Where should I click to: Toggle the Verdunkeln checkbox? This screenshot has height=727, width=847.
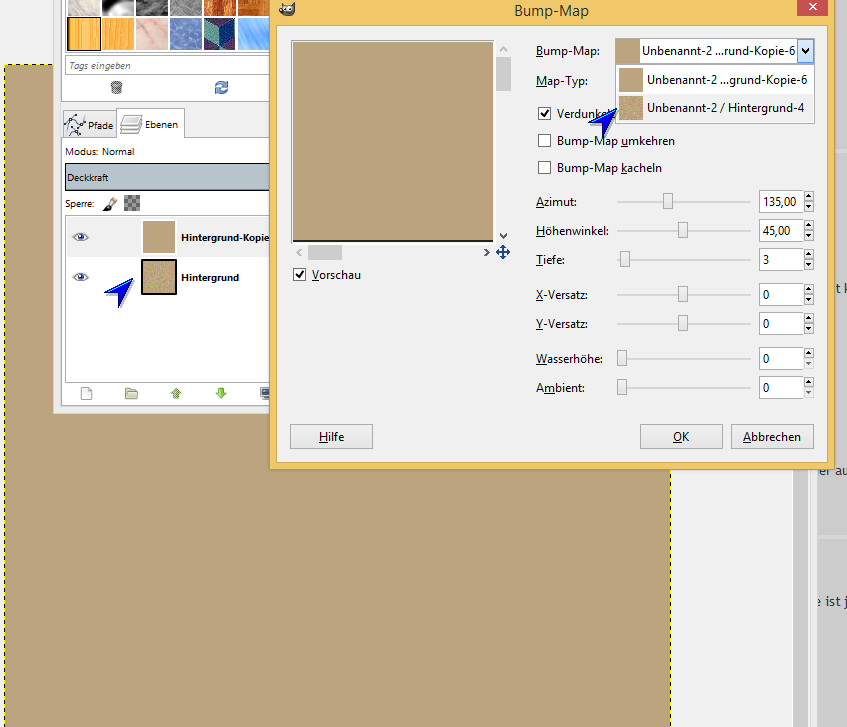point(544,113)
